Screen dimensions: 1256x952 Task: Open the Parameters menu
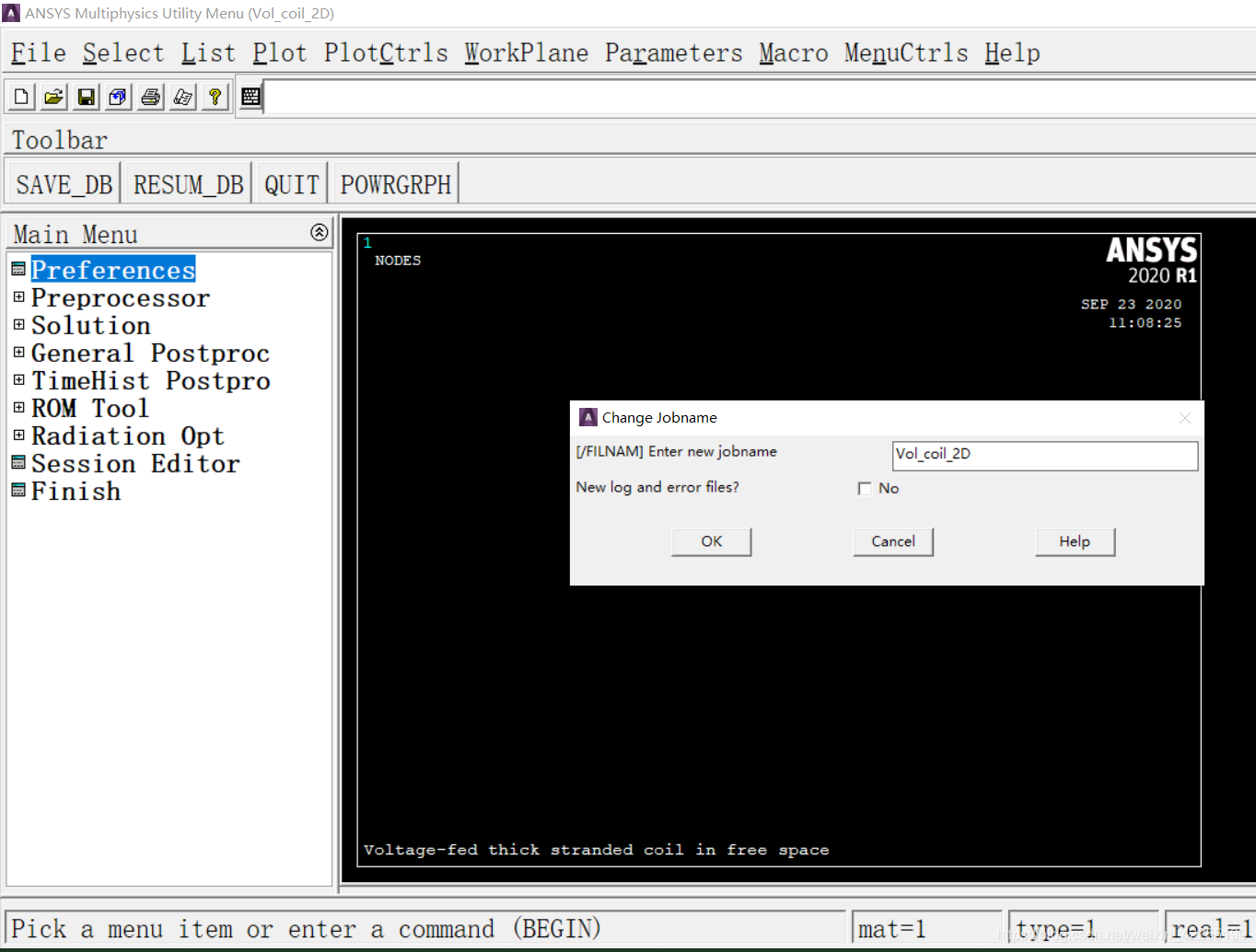pos(674,53)
